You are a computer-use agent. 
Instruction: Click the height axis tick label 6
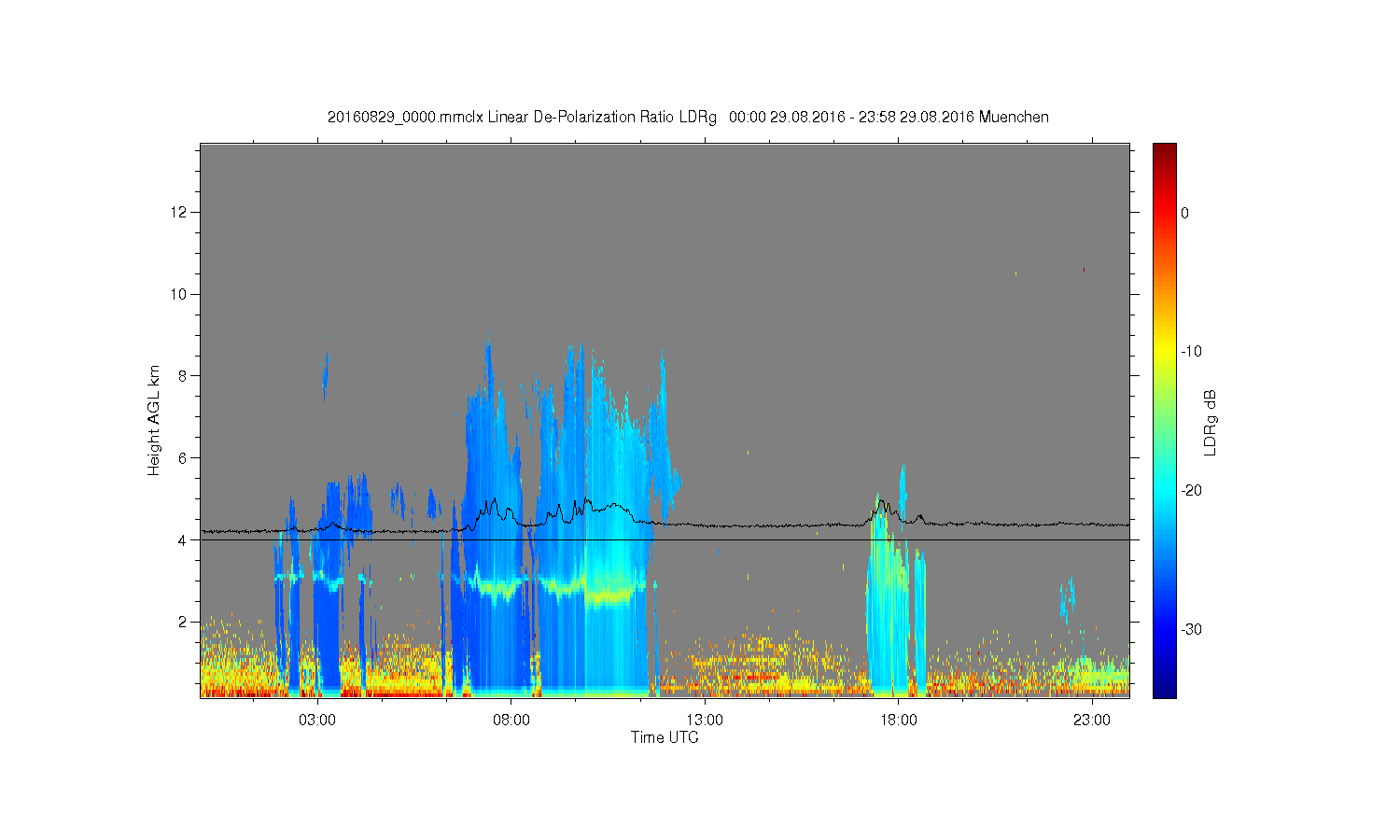(x=184, y=458)
